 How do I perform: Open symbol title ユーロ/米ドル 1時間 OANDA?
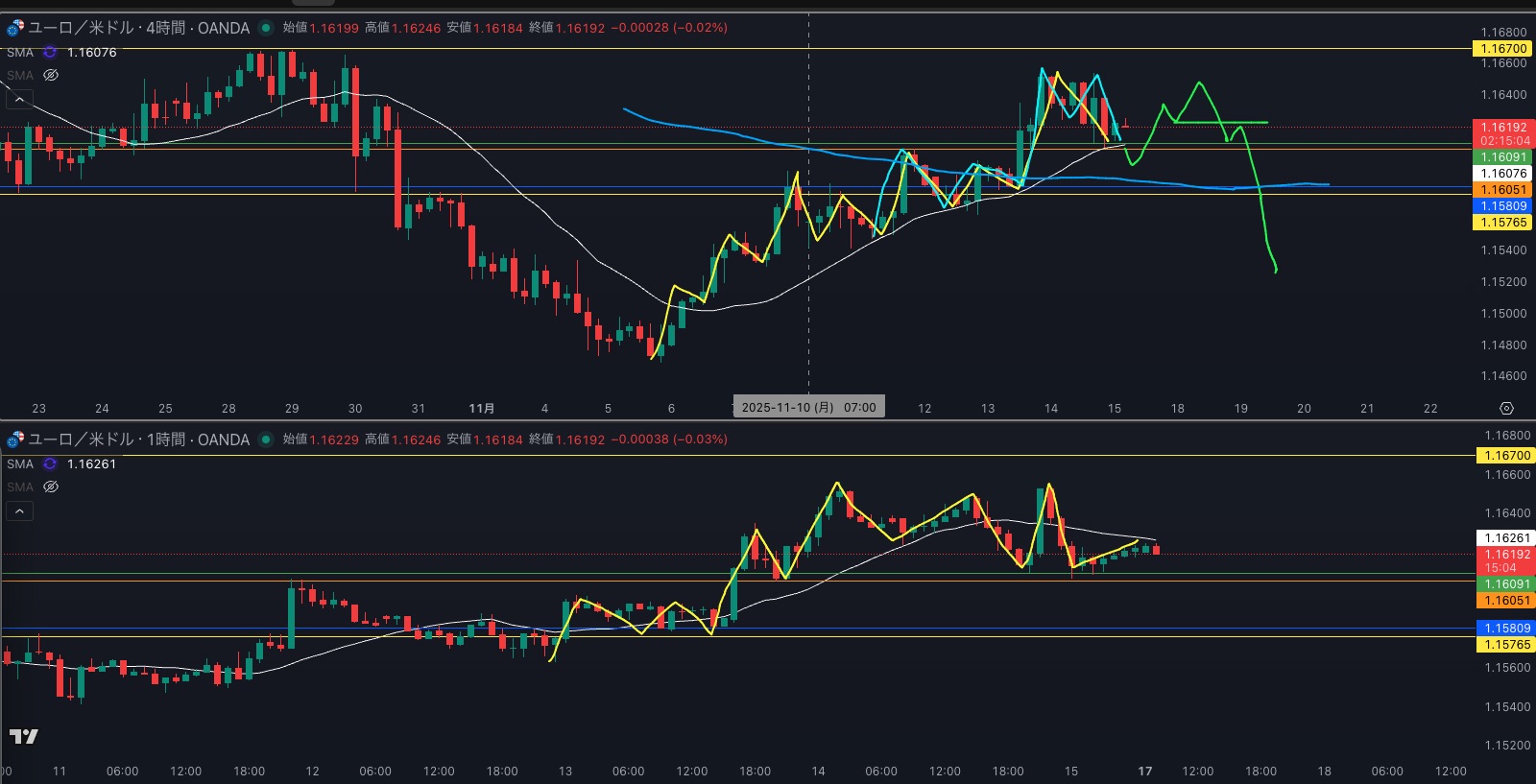(138, 440)
